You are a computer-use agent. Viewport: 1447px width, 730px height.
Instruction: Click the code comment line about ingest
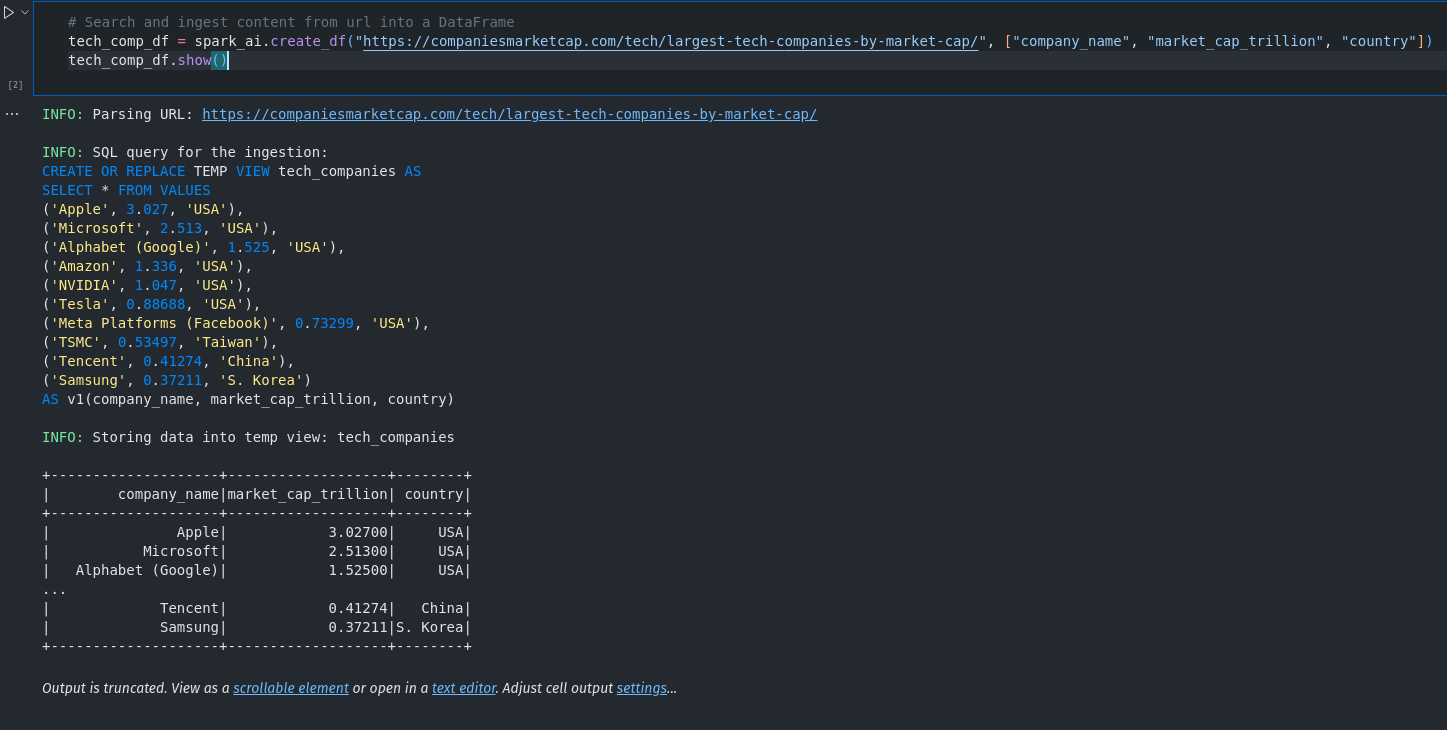coord(291,22)
